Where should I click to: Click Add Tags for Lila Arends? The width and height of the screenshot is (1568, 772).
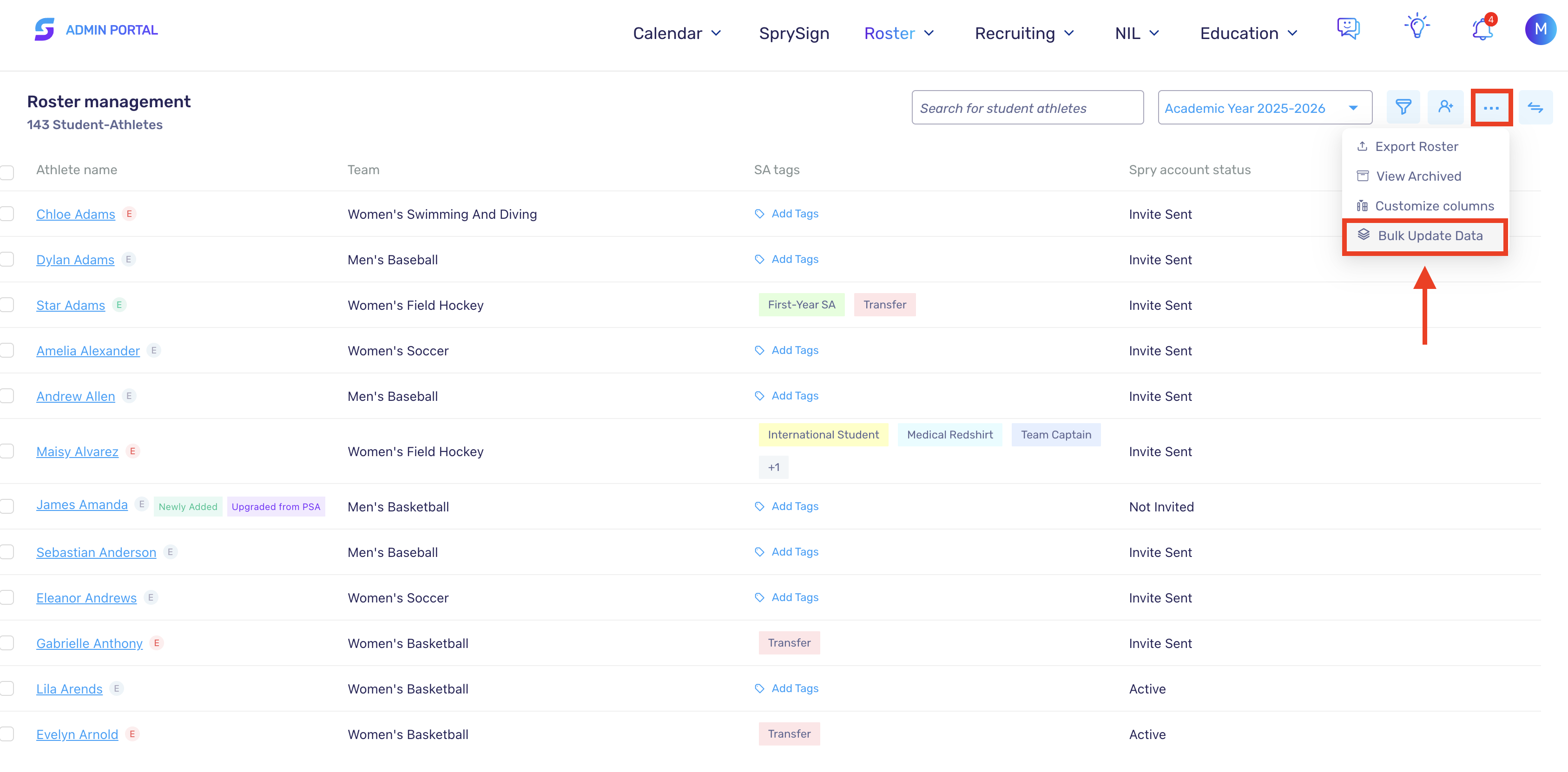[786, 689]
